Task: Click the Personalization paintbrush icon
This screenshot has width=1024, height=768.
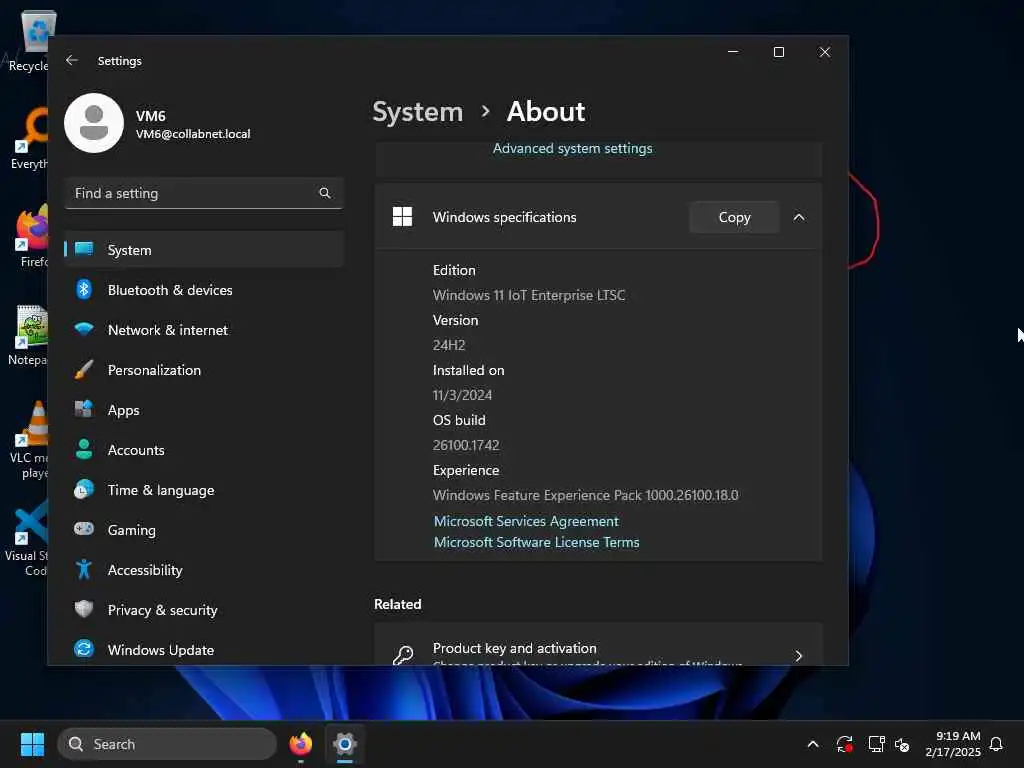Action: [x=84, y=370]
